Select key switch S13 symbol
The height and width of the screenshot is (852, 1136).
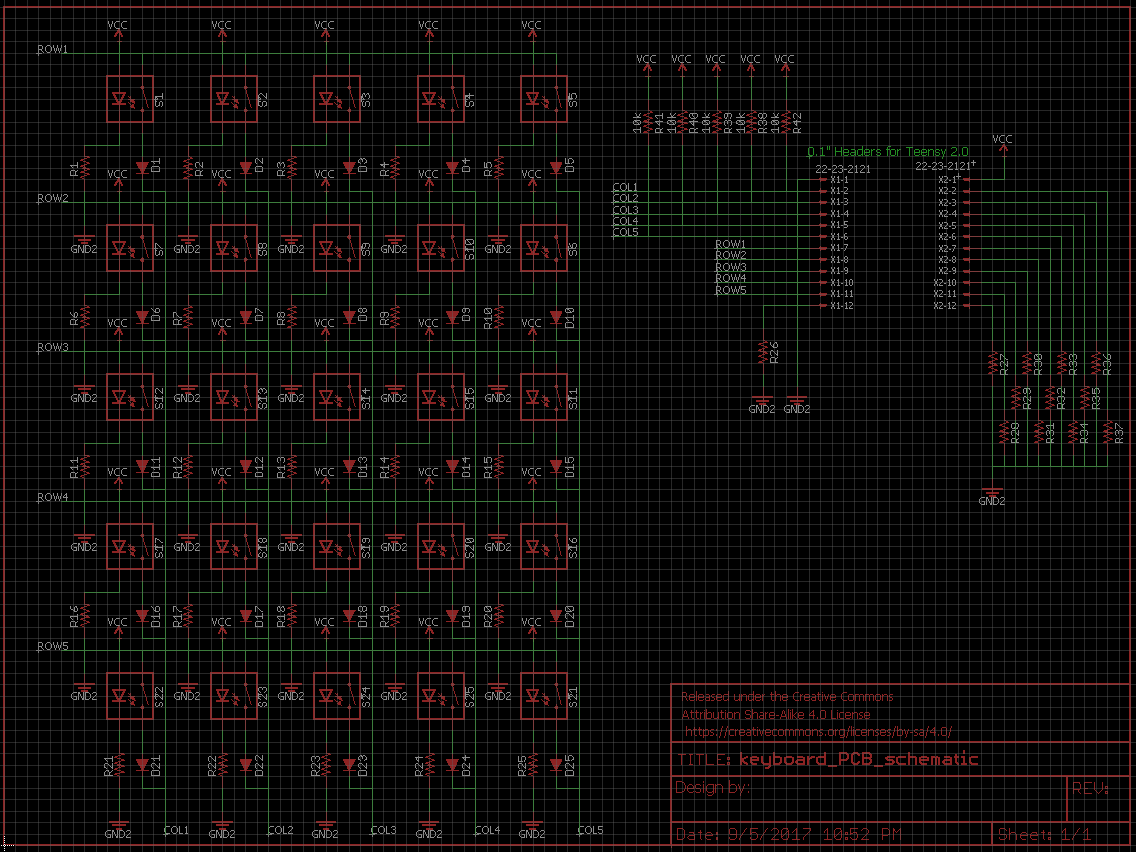point(233,396)
